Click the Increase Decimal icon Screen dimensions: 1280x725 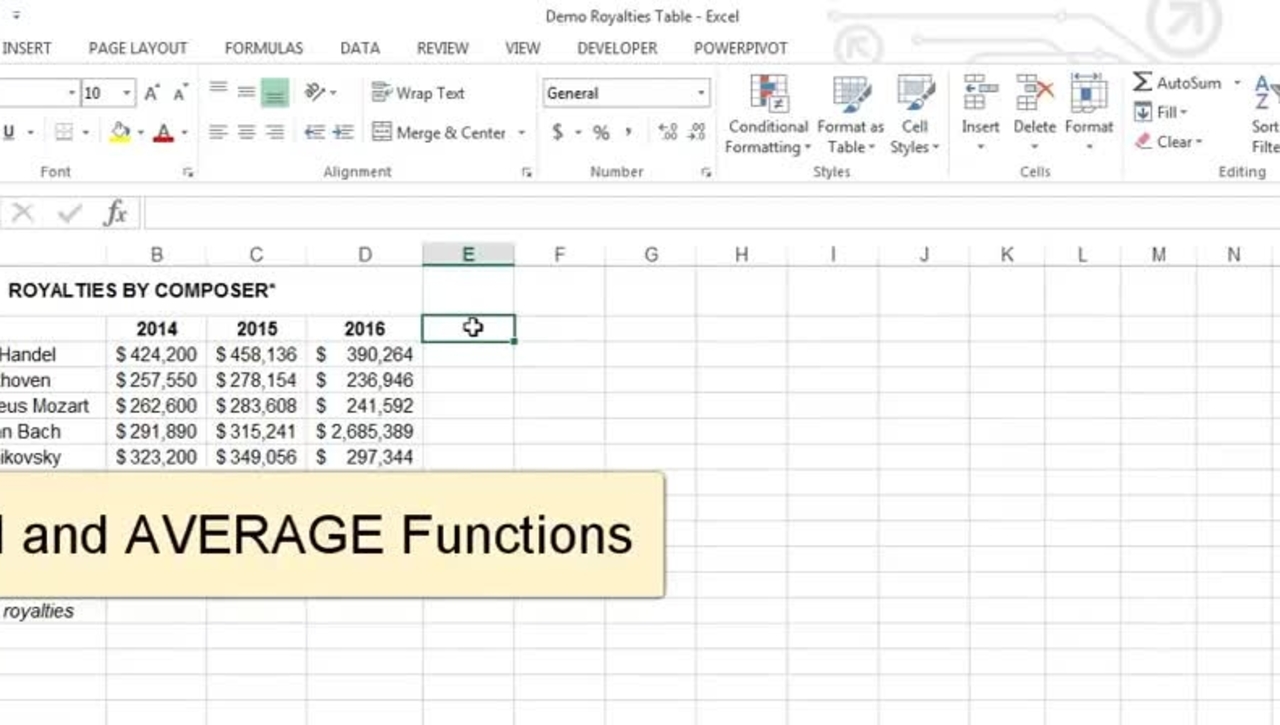tap(667, 132)
